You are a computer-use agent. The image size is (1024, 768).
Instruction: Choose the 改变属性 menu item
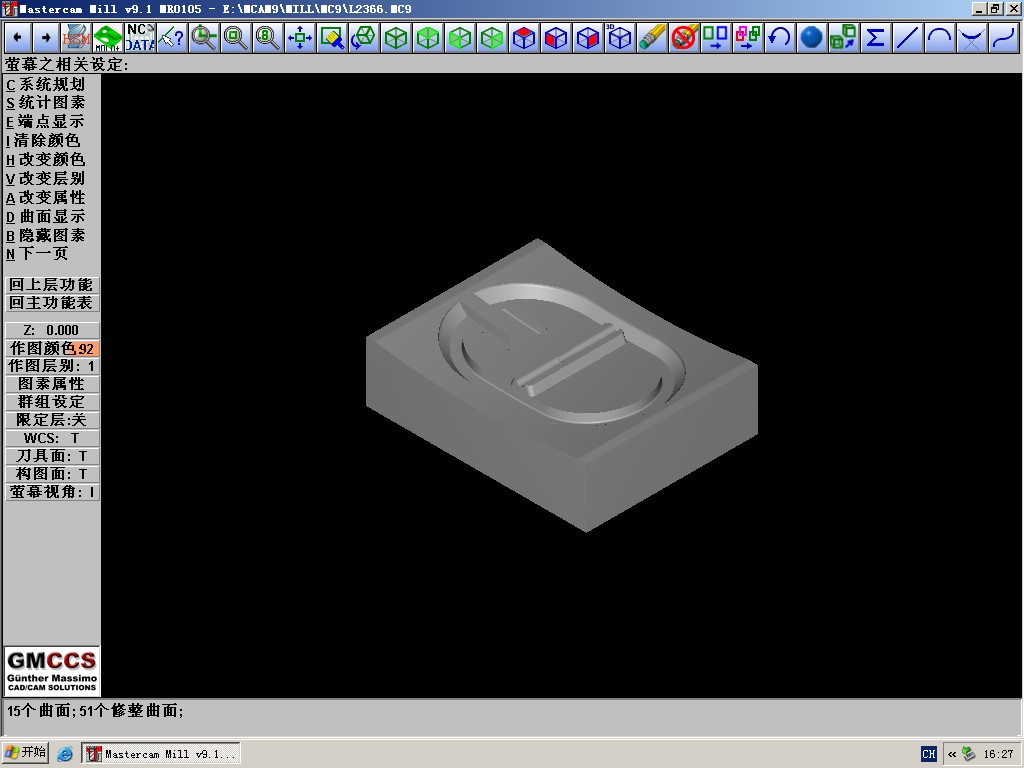[x=46, y=197]
